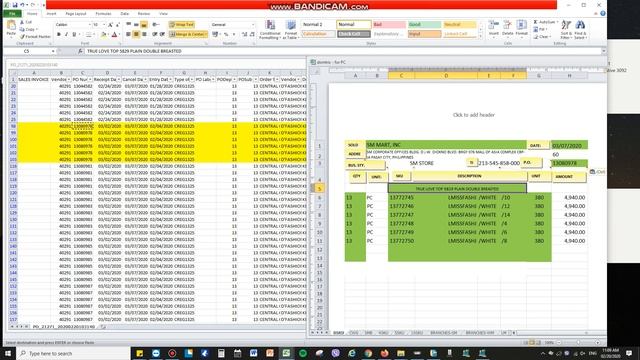Apply Percent Style number format
Screen dimensions: 640x360
pos(226,34)
